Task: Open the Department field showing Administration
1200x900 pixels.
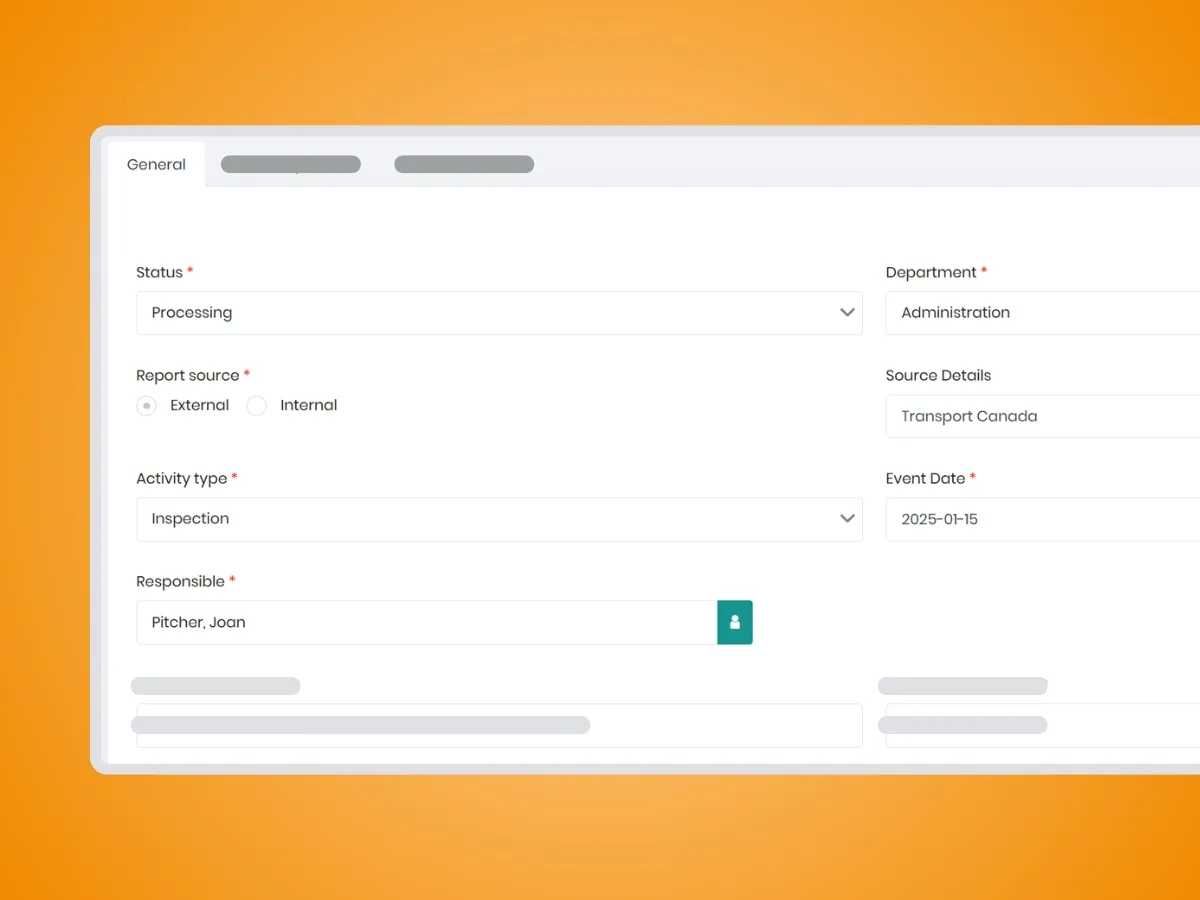Action: click(1042, 313)
